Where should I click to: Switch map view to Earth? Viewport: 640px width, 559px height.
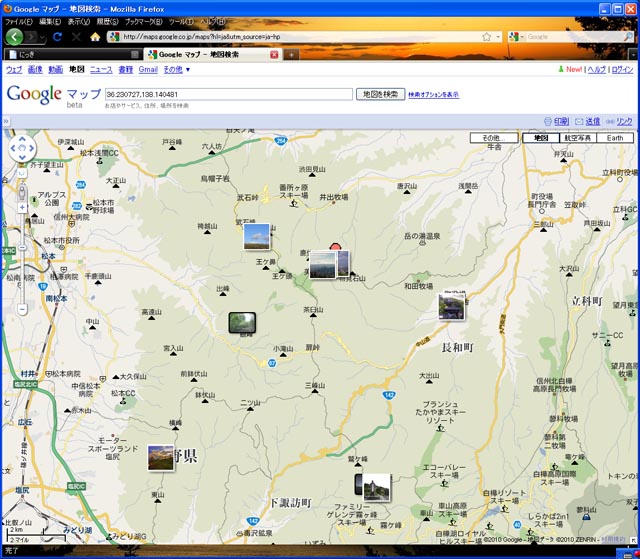[x=615, y=138]
